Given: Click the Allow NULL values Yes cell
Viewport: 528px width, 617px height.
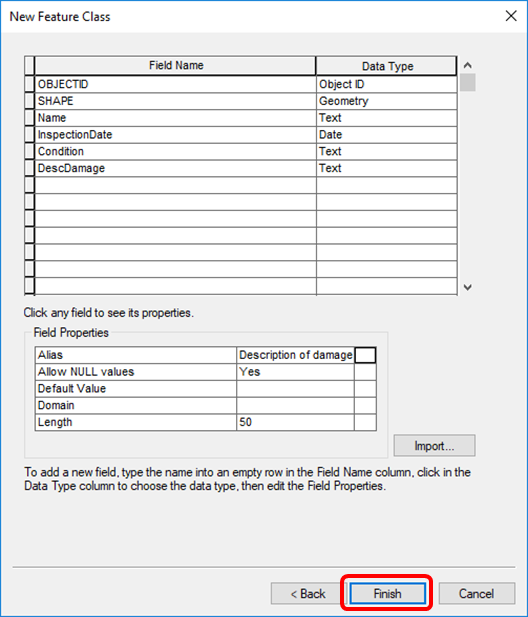Looking at the screenshot, I should (295, 372).
